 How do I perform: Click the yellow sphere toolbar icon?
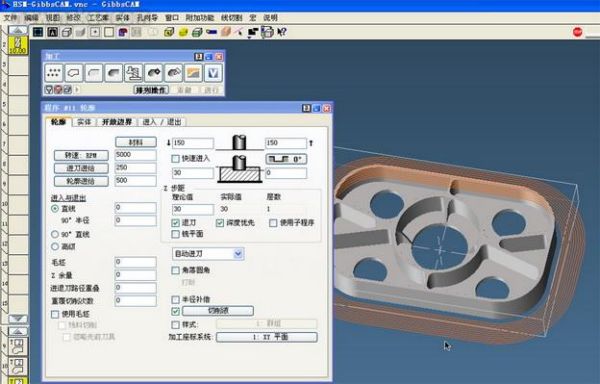(x=183, y=32)
